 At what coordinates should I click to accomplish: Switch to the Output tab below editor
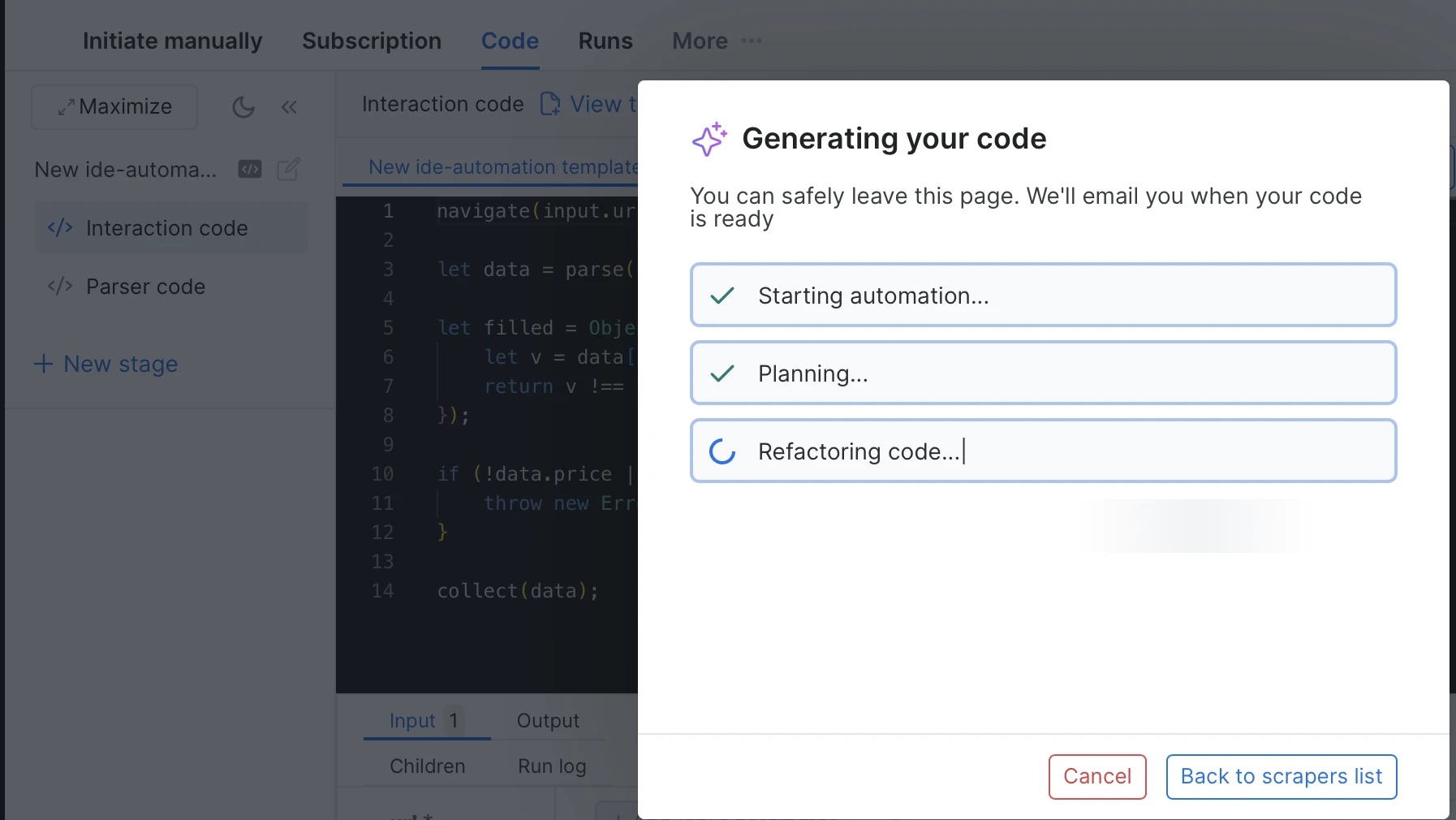click(x=549, y=721)
